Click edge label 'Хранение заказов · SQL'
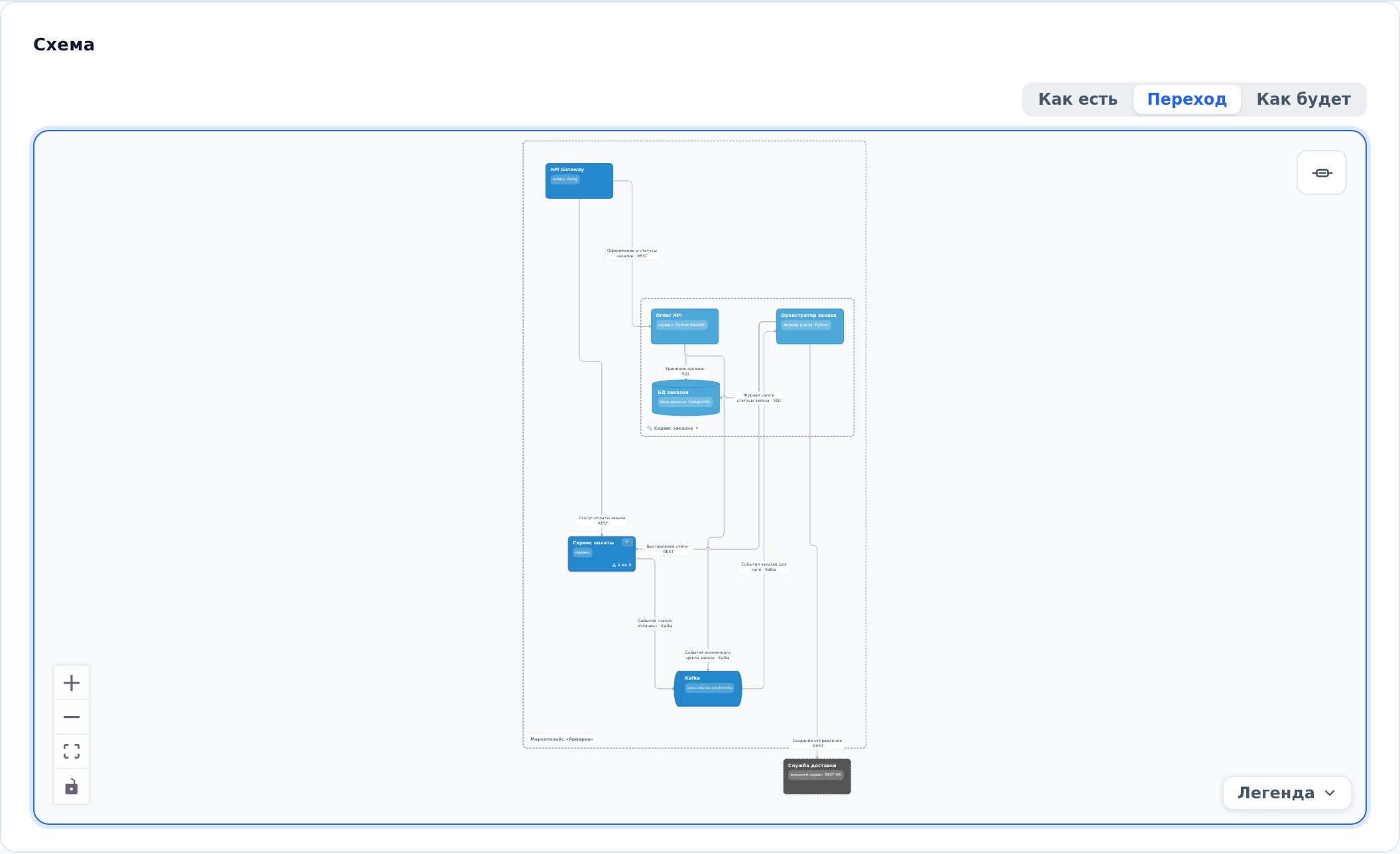 click(x=685, y=371)
